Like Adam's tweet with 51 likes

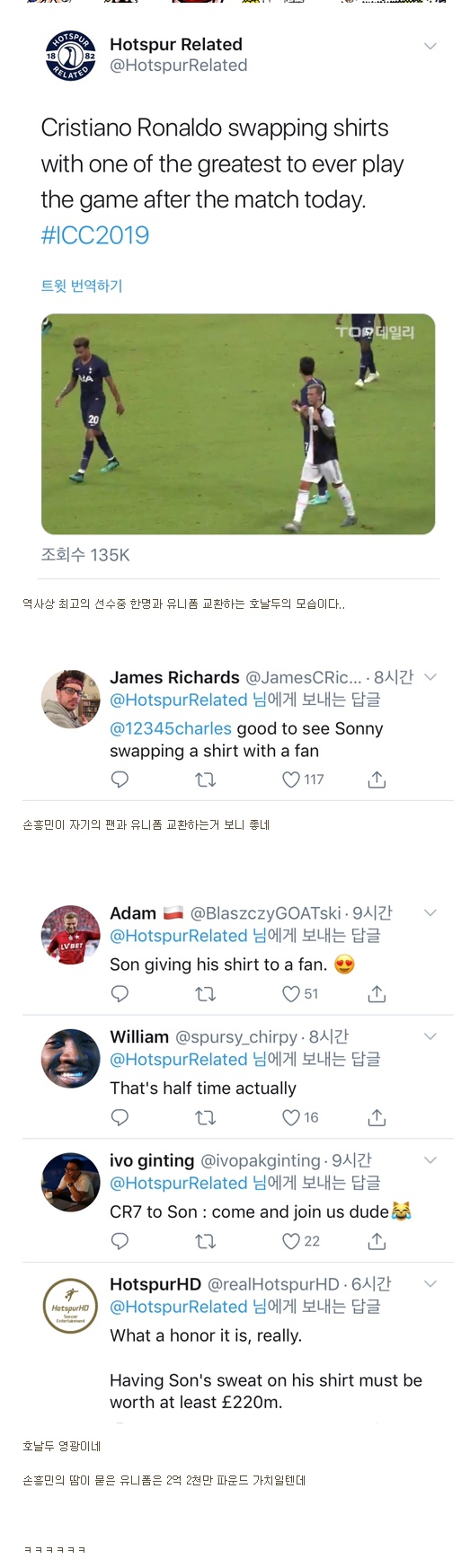click(300, 993)
